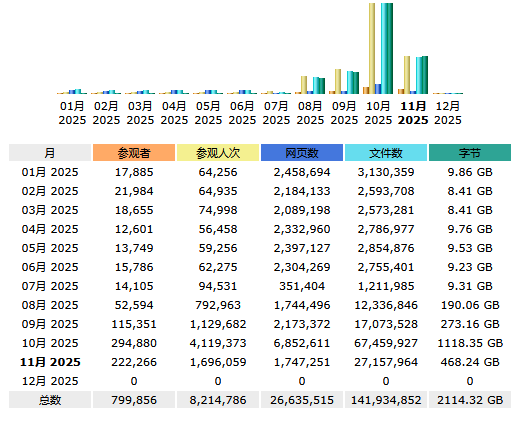Open the 05月 2025 chart label
Viewport: 522px width, 423px height.
(208, 113)
